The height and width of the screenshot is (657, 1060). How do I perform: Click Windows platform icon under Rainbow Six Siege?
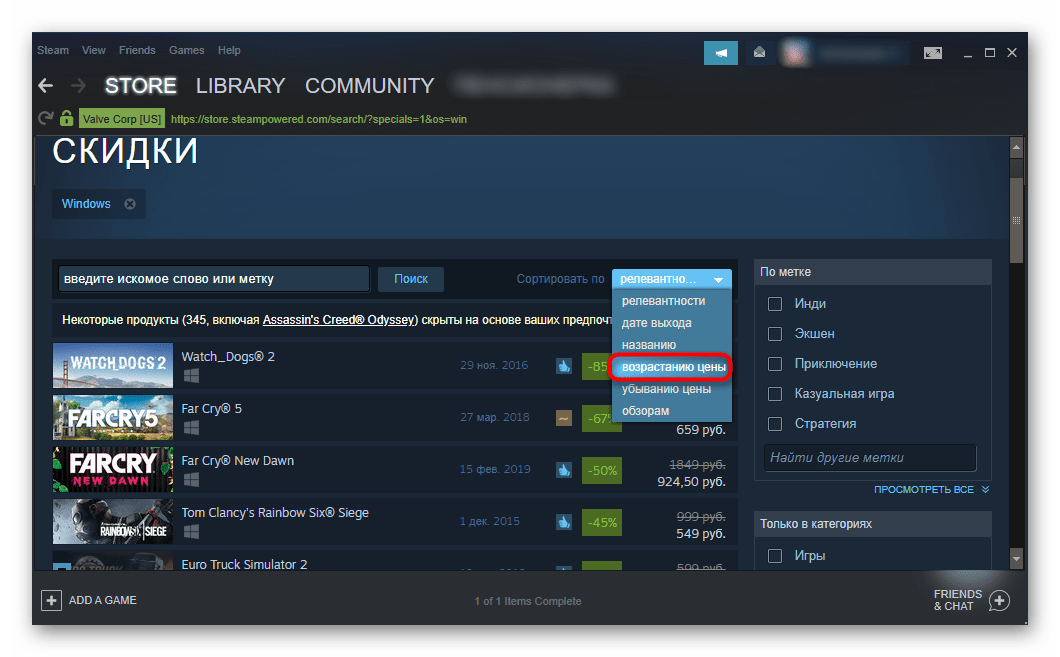pos(191,532)
